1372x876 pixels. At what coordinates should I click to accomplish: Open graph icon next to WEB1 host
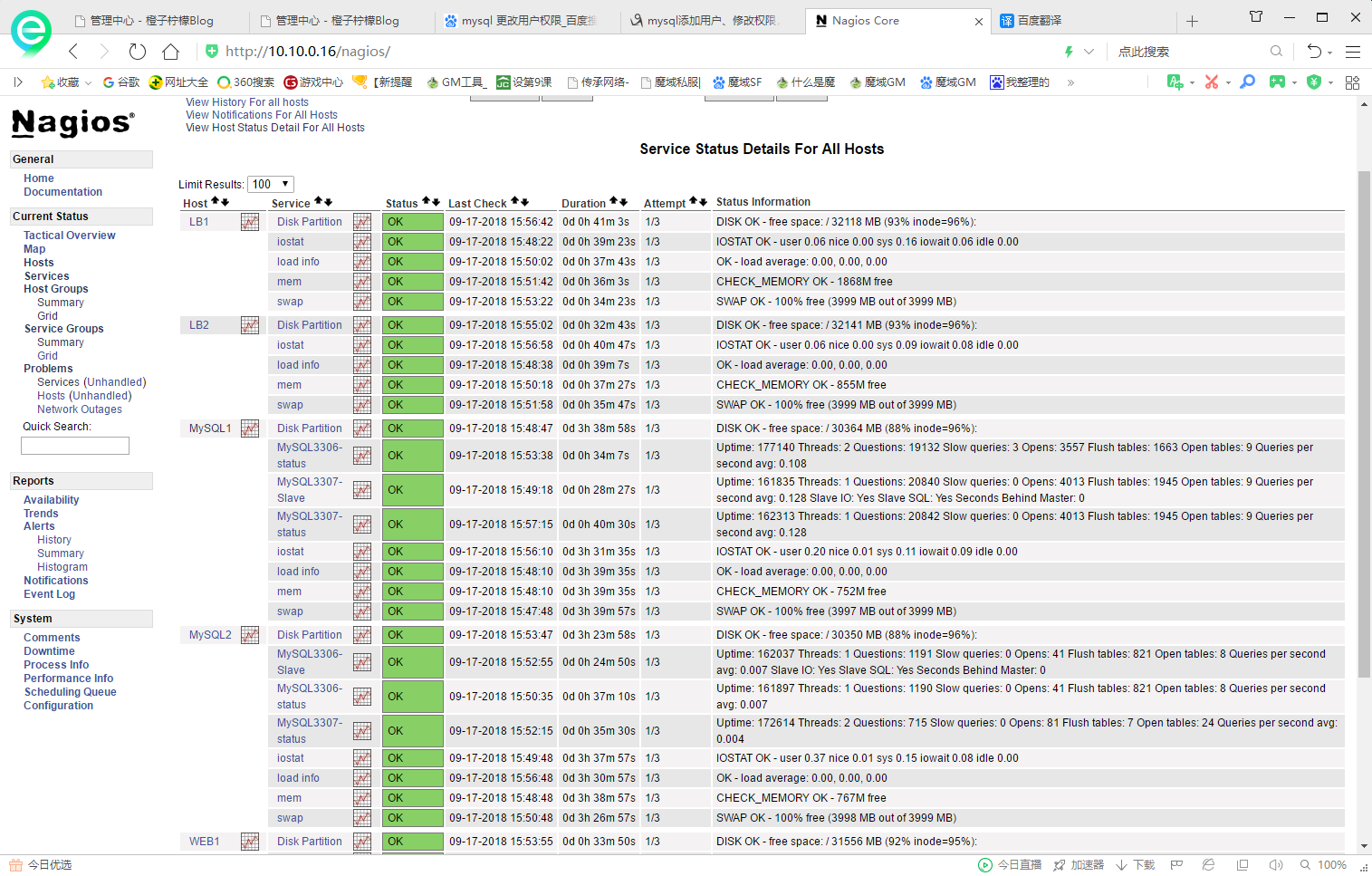click(x=250, y=842)
